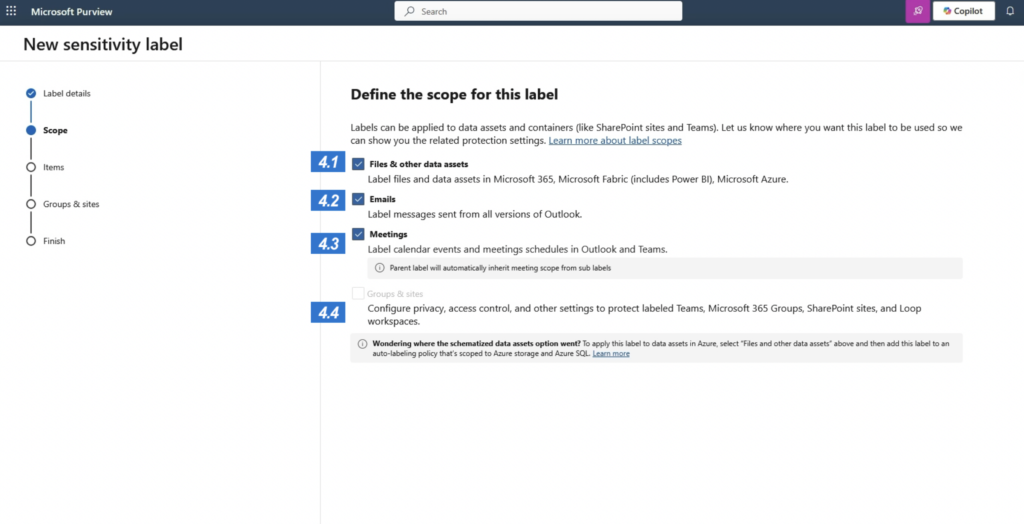Open Learn more about label scopes link
This screenshot has width=1024, height=524.
click(615, 140)
